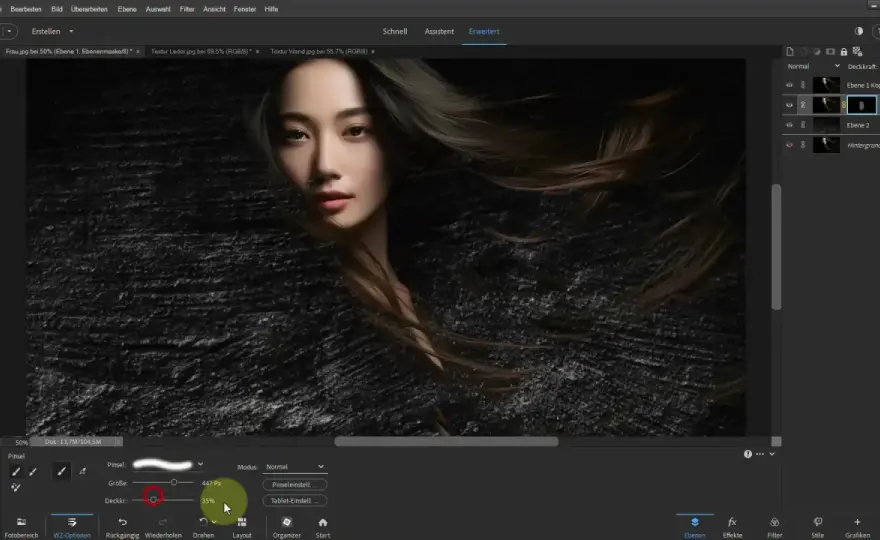This screenshot has width=880, height=540.
Task: Switch to the Schnell editing mode tab
Action: point(395,31)
